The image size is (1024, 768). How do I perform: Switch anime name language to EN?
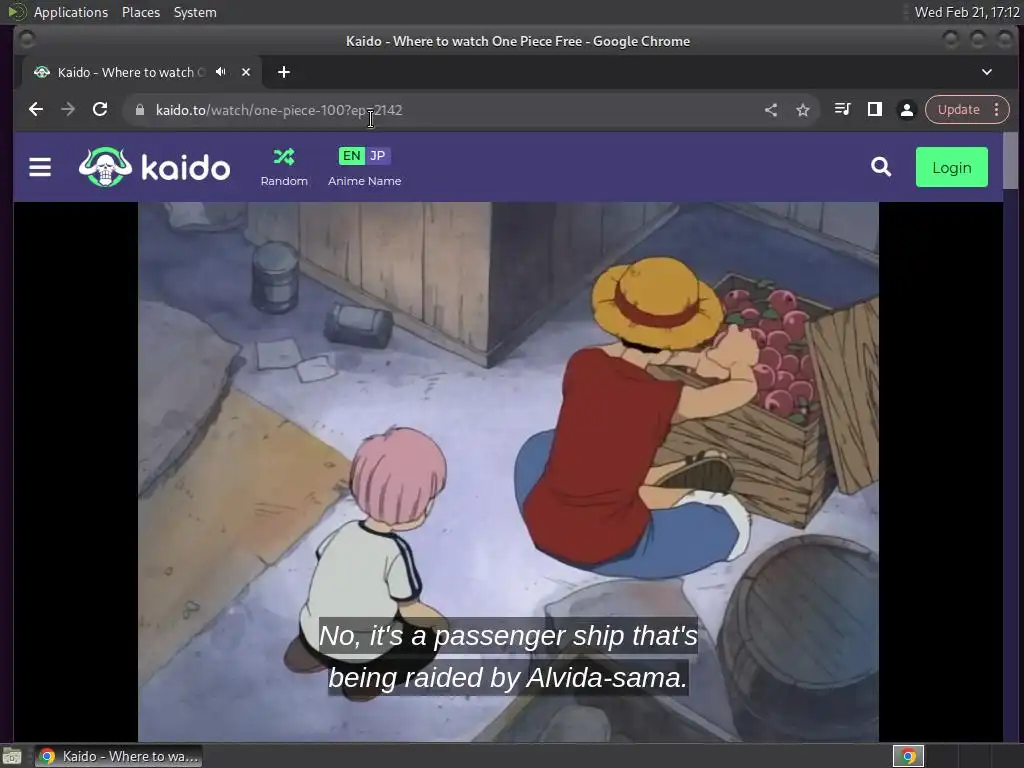(x=351, y=155)
